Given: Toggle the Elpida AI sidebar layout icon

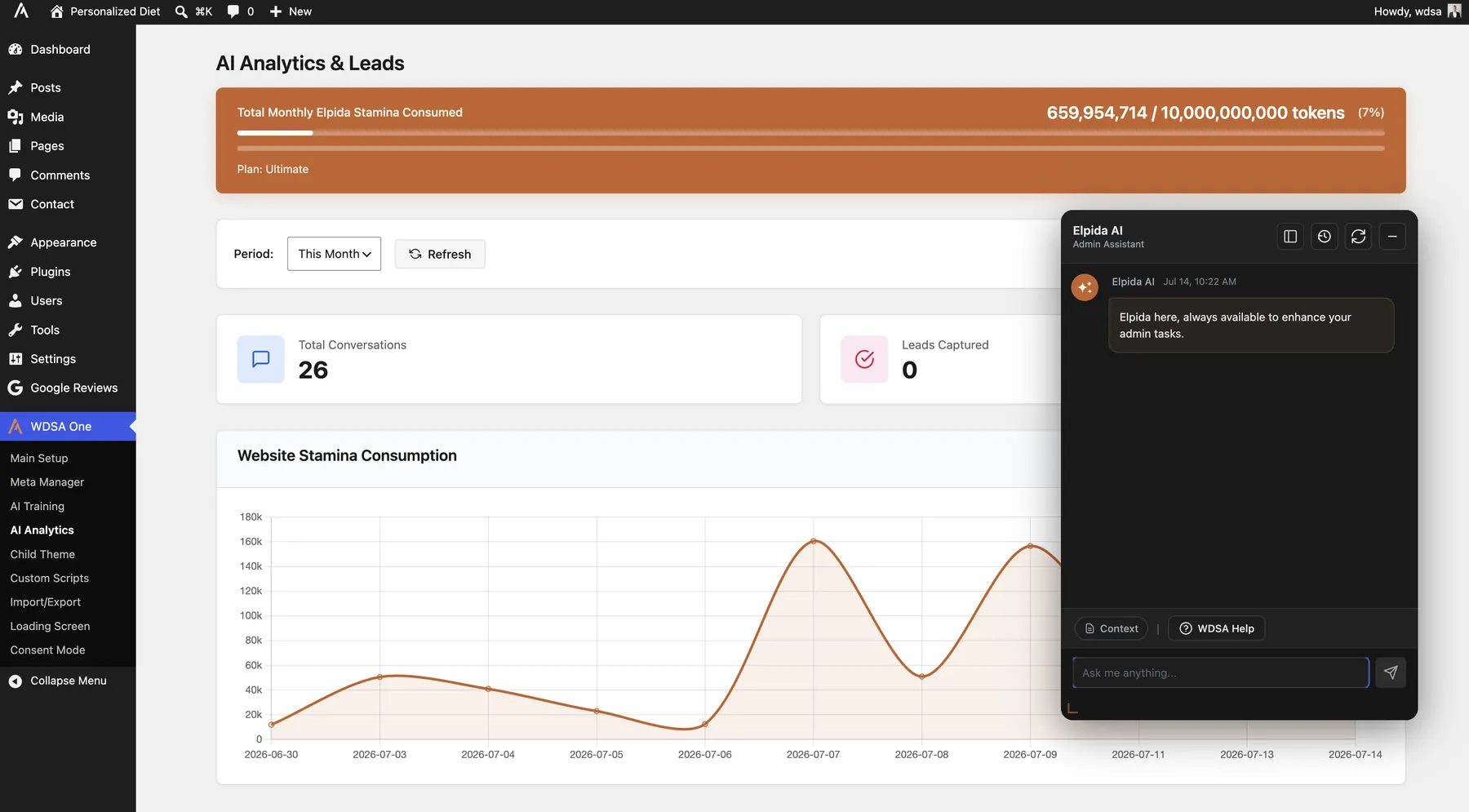Looking at the screenshot, I should [1289, 237].
